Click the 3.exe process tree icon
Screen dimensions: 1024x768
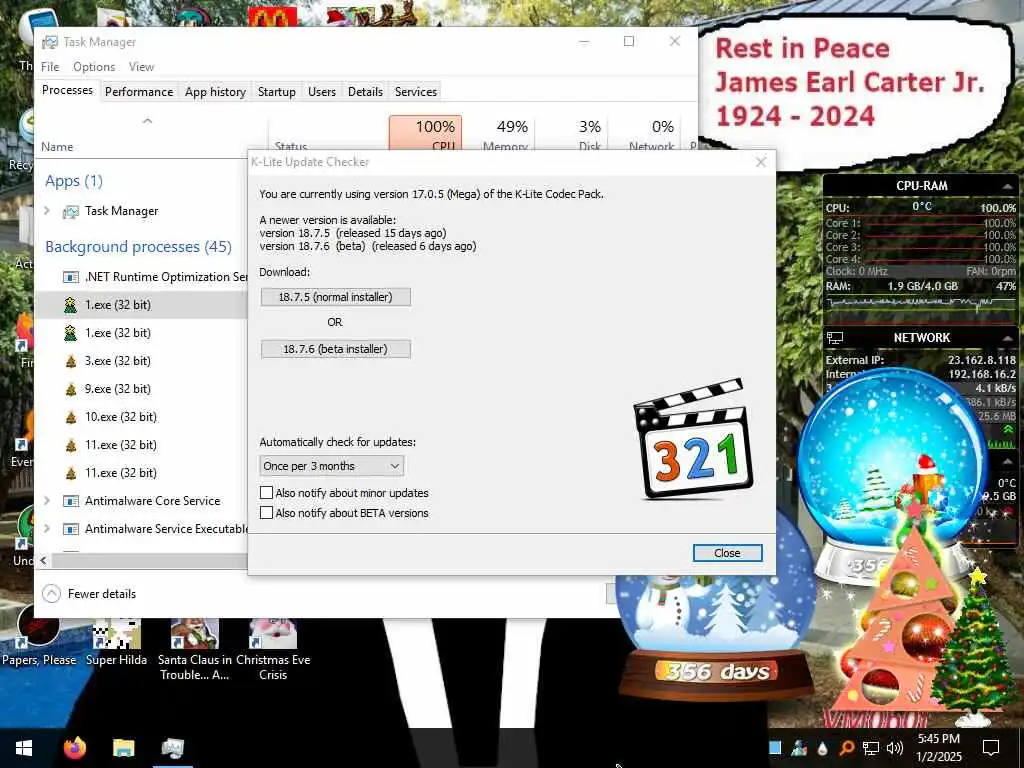click(71, 361)
